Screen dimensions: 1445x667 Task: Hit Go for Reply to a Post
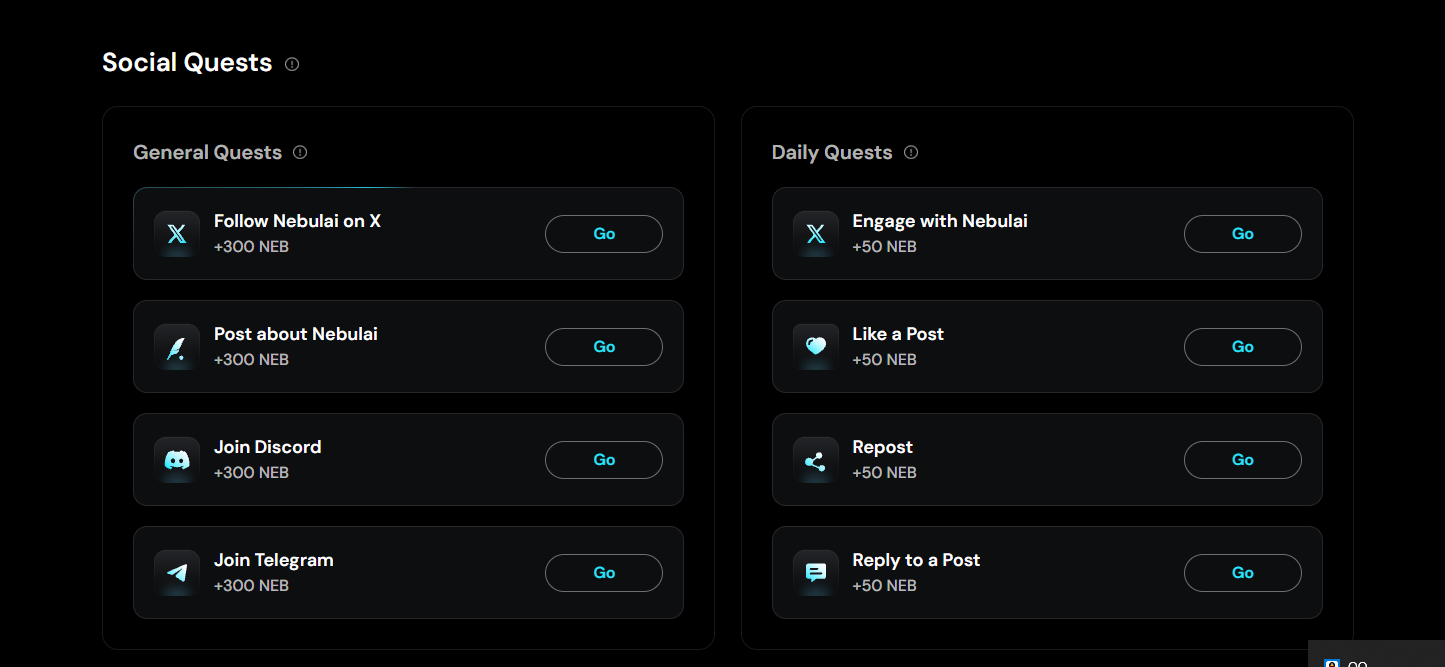(1242, 573)
